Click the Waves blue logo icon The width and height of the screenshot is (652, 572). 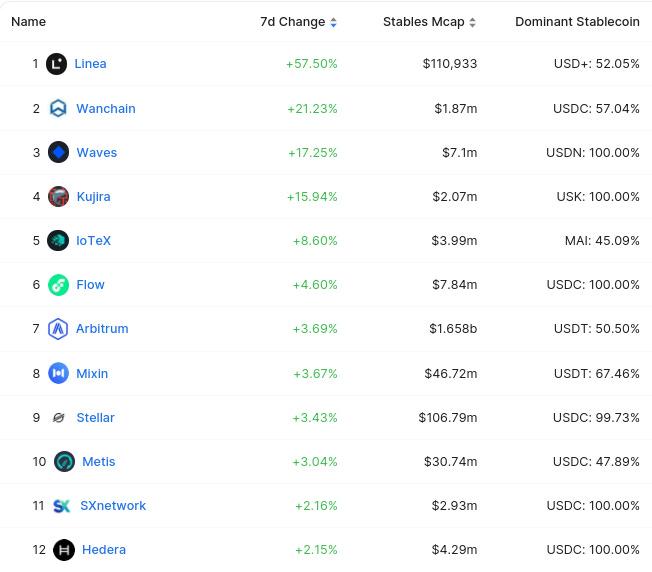[58, 152]
